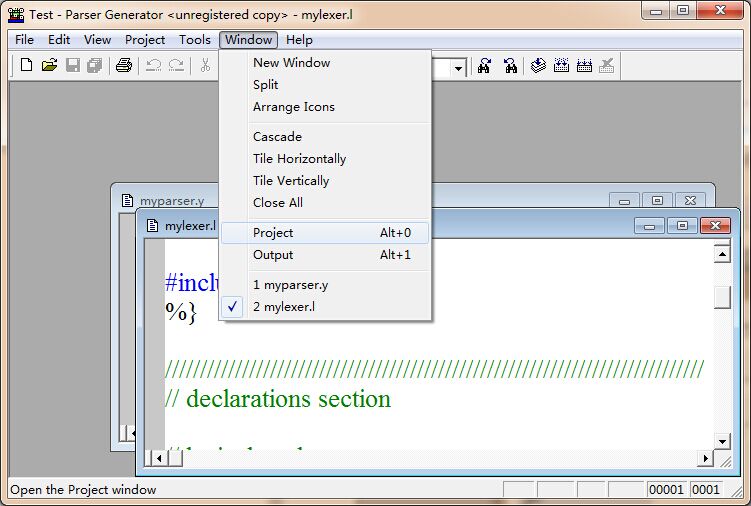Select Arrange Icons menu entry
The width and height of the screenshot is (751, 506).
[x=325, y=107]
